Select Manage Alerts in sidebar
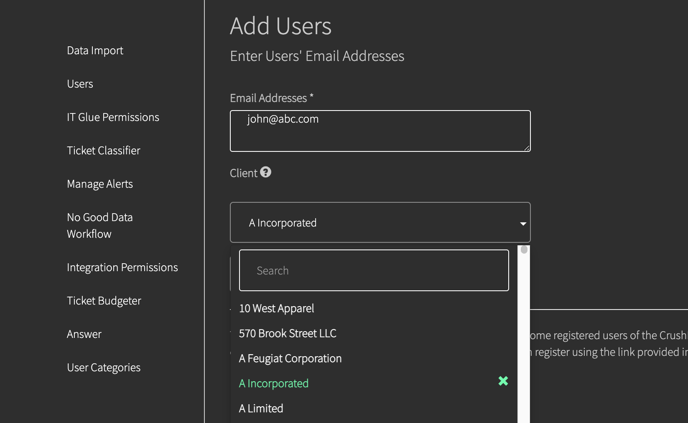 point(100,184)
